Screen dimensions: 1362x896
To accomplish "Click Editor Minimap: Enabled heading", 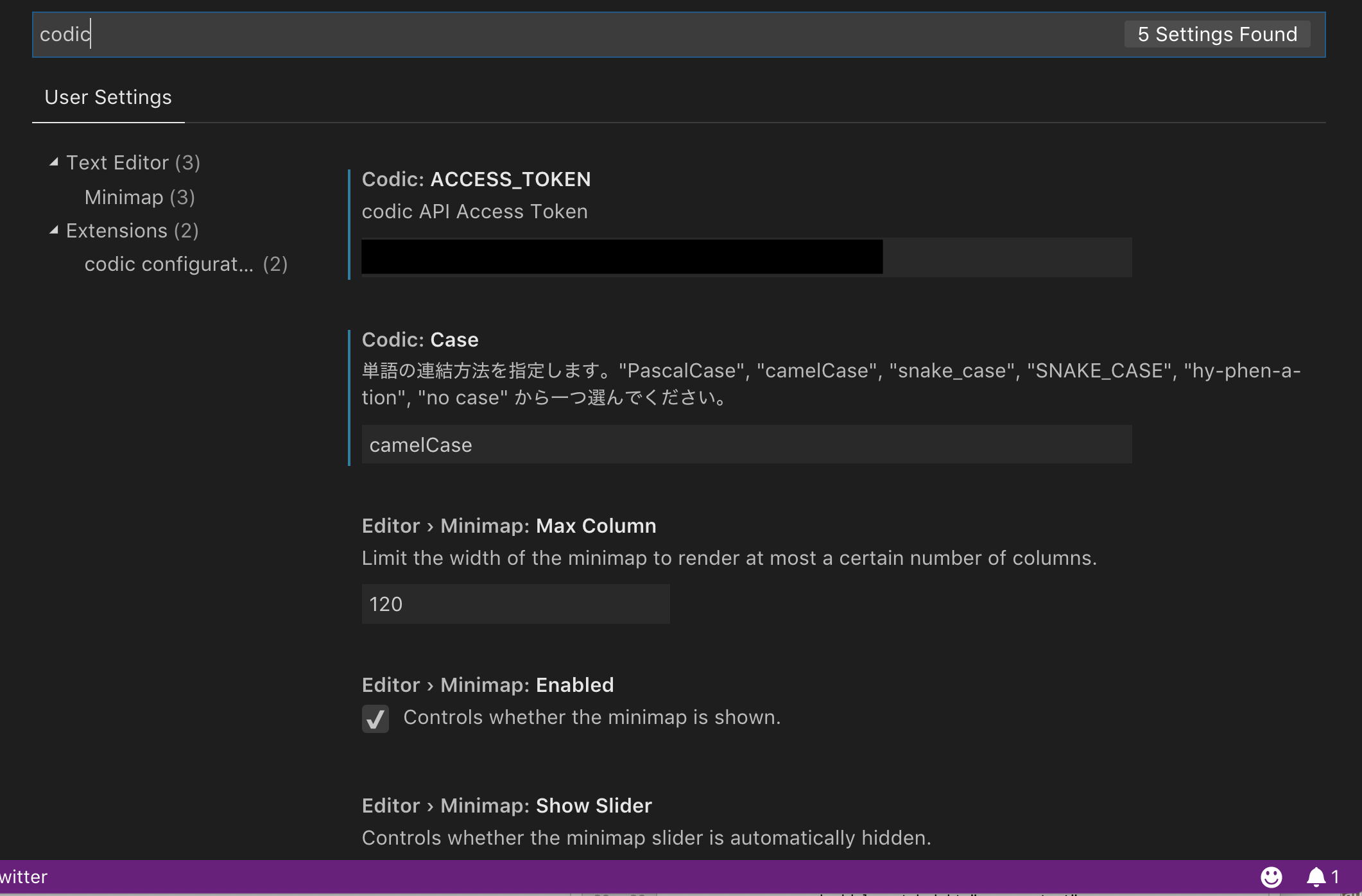I will pos(488,685).
